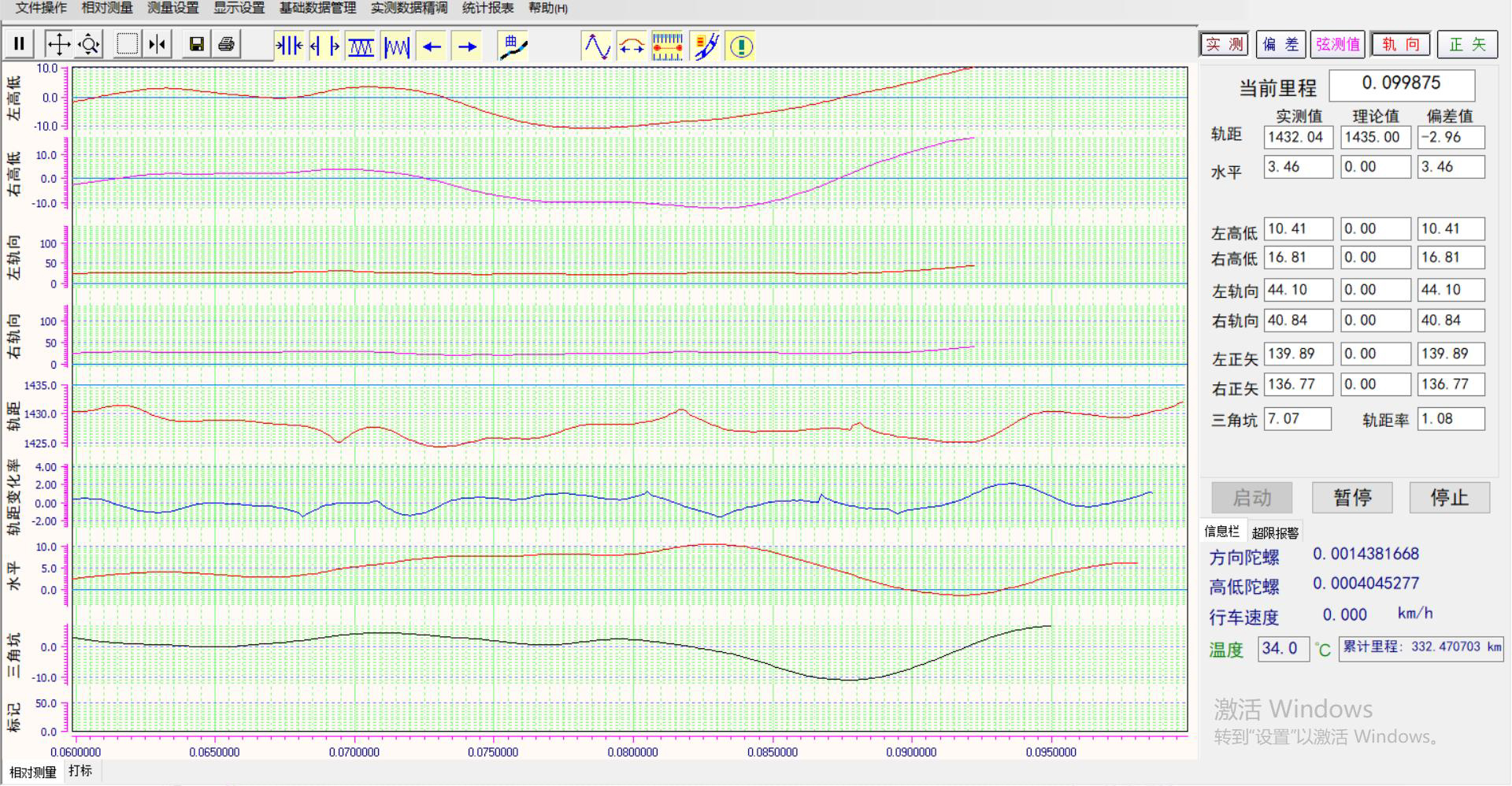This screenshot has width=1512, height=786.
Task: Click the 右高低 实测值 field 16.81
Action: 1299,258
